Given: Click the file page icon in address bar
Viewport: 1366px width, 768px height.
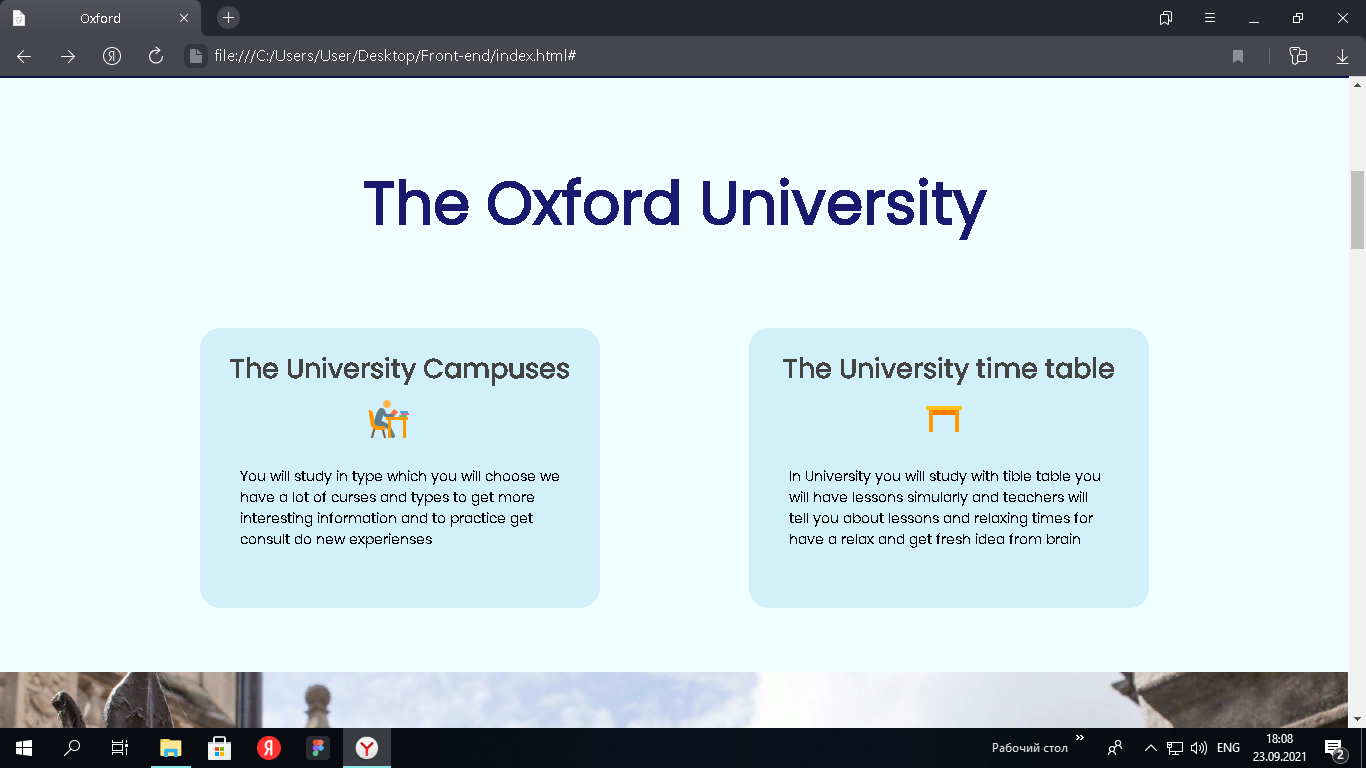Looking at the screenshot, I should 196,56.
